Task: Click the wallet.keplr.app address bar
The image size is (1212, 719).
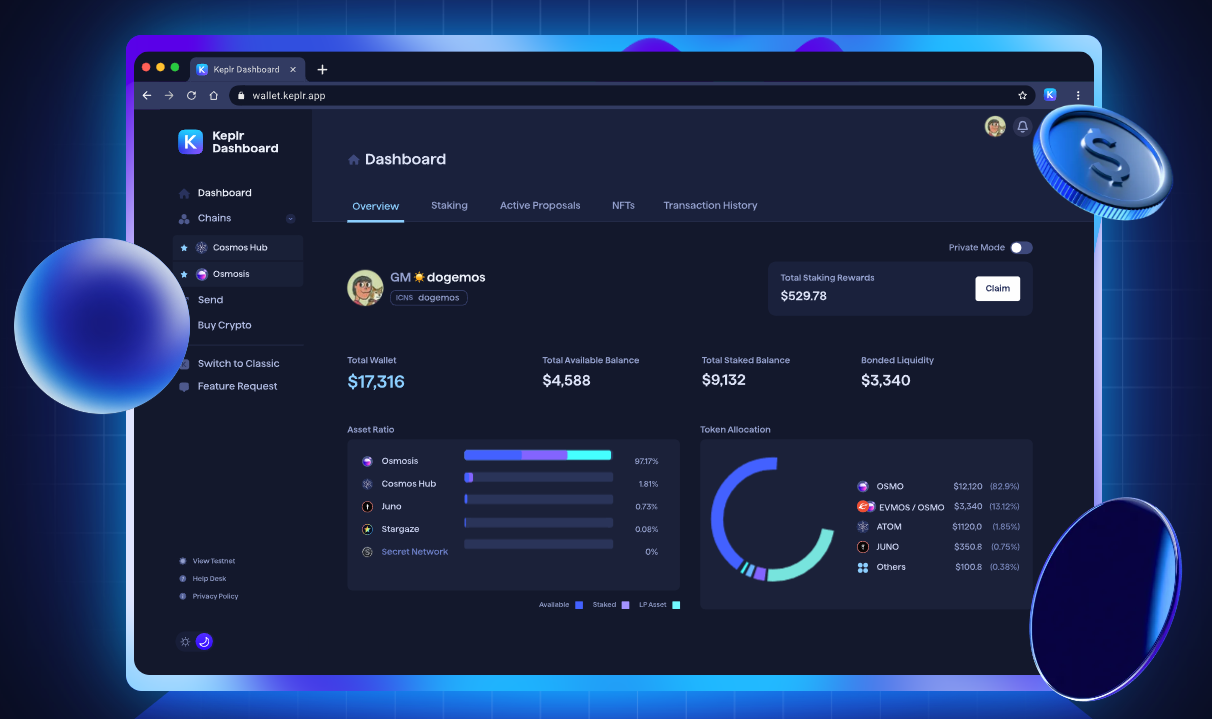Action: point(632,96)
